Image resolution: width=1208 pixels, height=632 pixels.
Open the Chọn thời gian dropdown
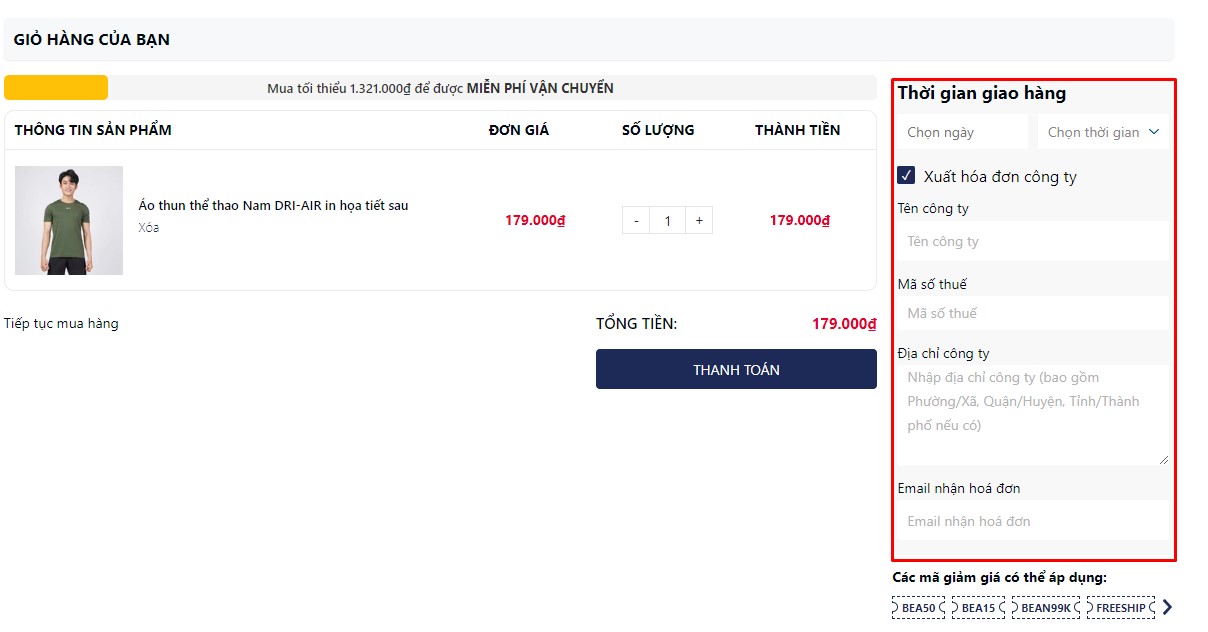click(x=1103, y=132)
